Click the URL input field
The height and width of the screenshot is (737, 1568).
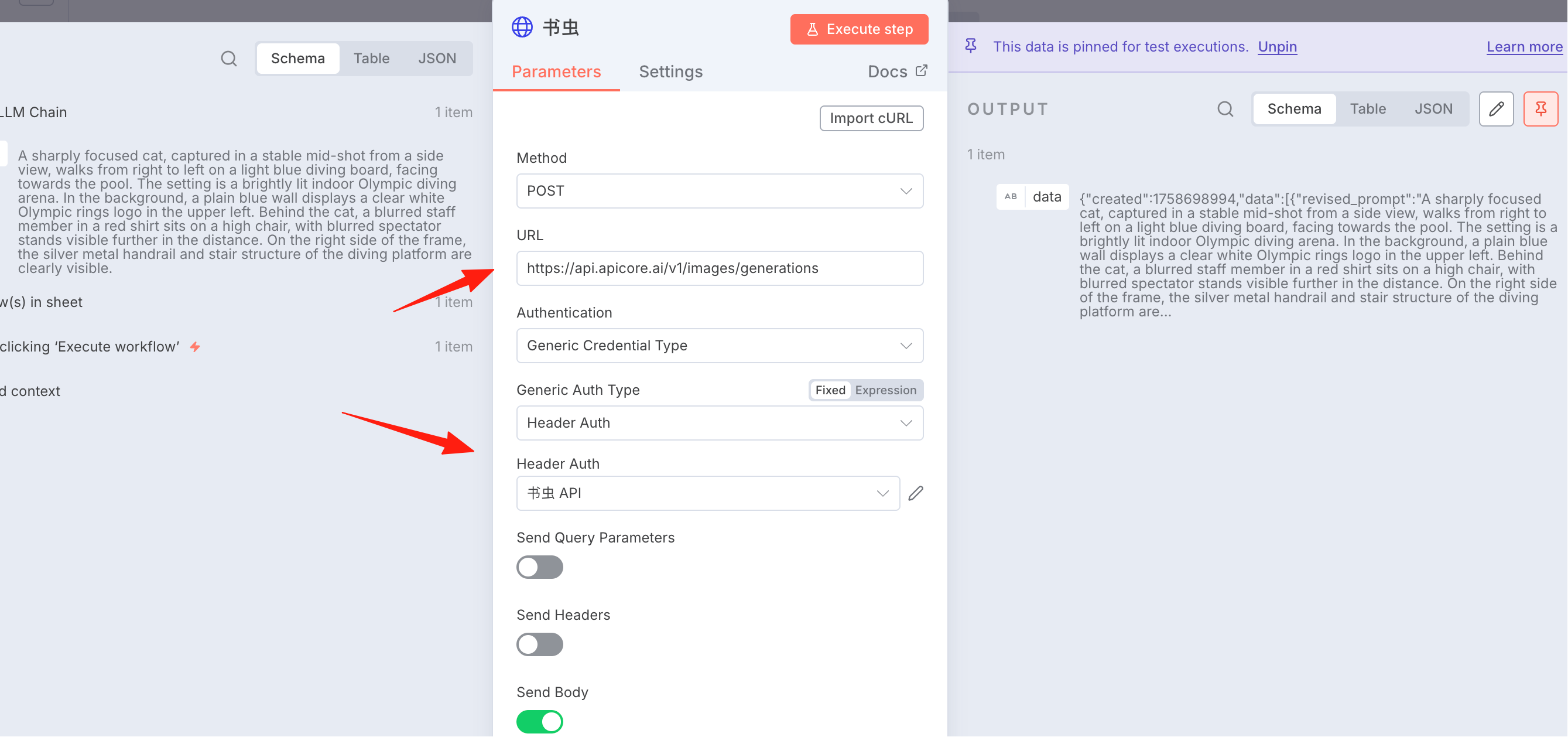(720, 268)
